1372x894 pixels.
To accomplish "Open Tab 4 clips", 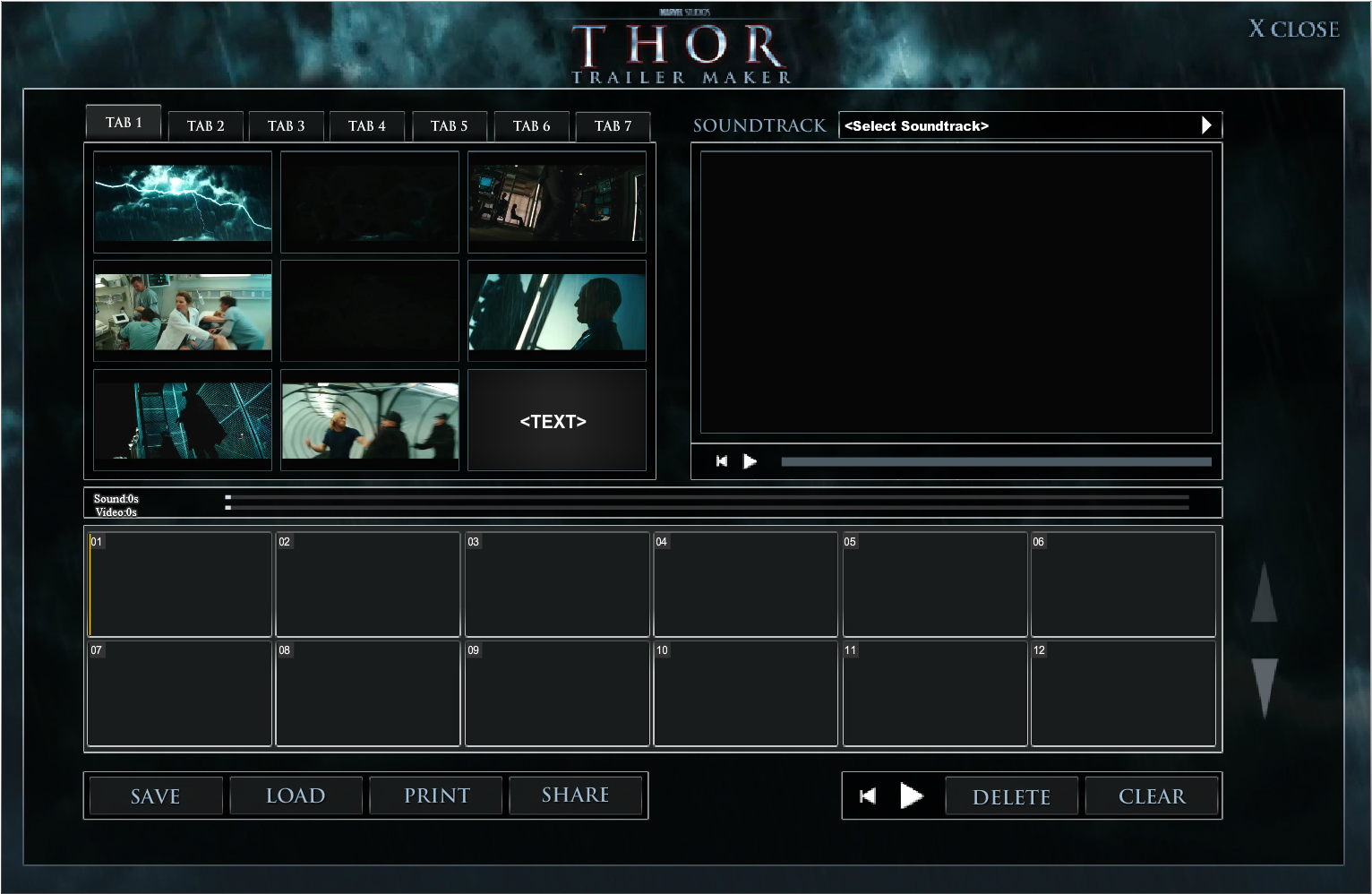I will tap(367, 126).
